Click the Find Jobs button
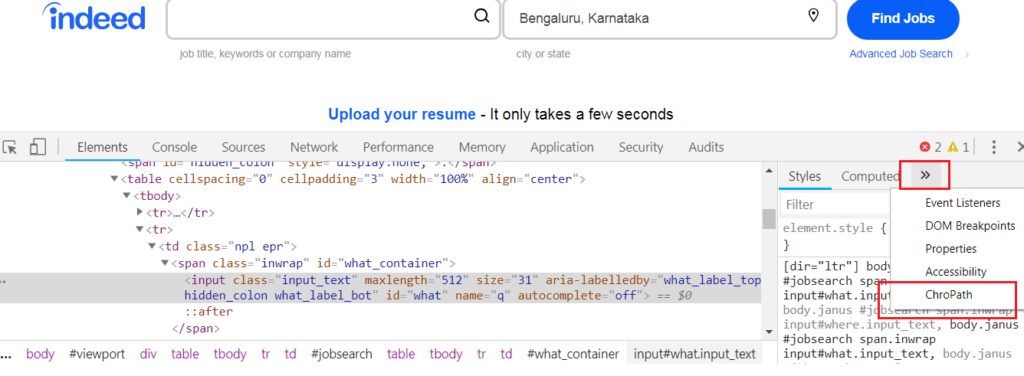The height and width of the screenshot is (376, 1024). pyautogui.click(x=903, y=19)
